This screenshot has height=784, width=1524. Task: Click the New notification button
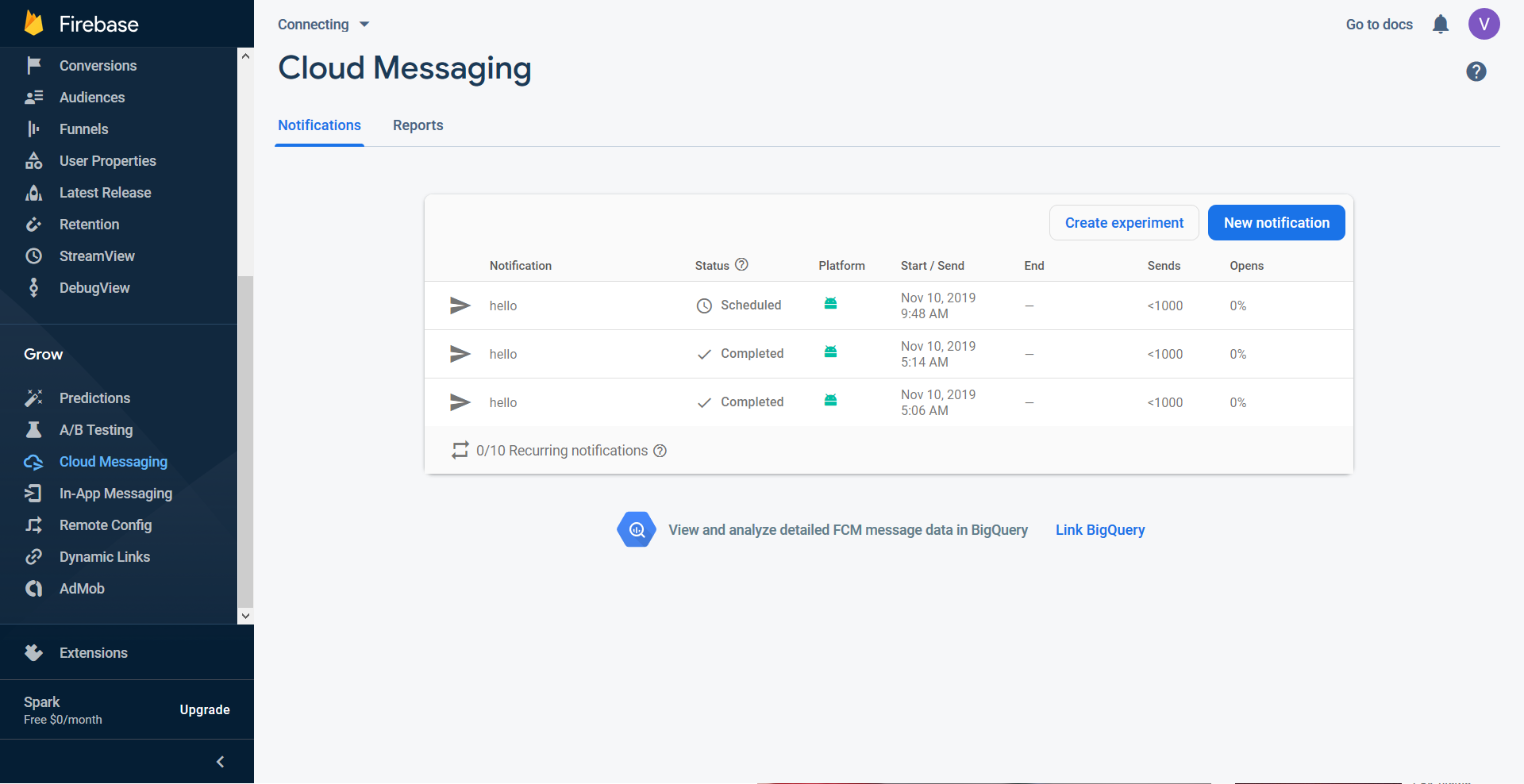click(1276, 223)
